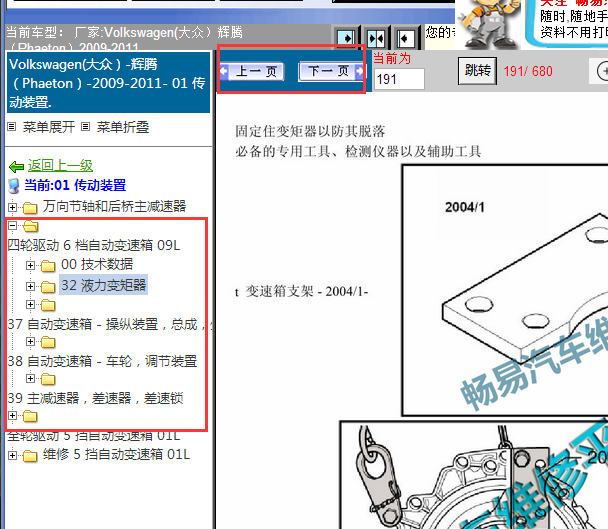This screenshot has height=529, width=608.
Task: Select 00 技术数据 tree item
Action: tap(97, 264)
